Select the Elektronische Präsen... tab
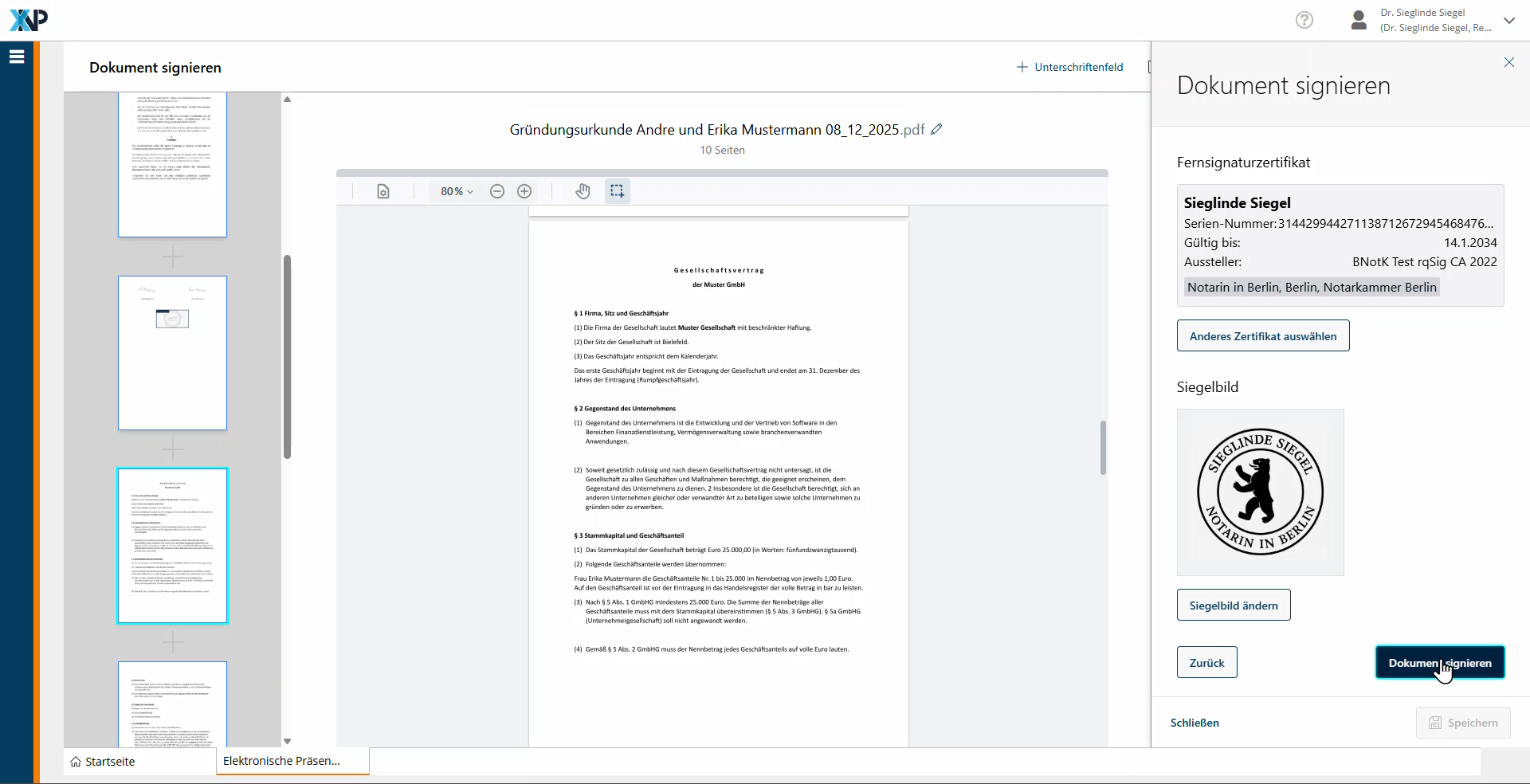This screenshot has width=1530, height=784. (281, 761)
